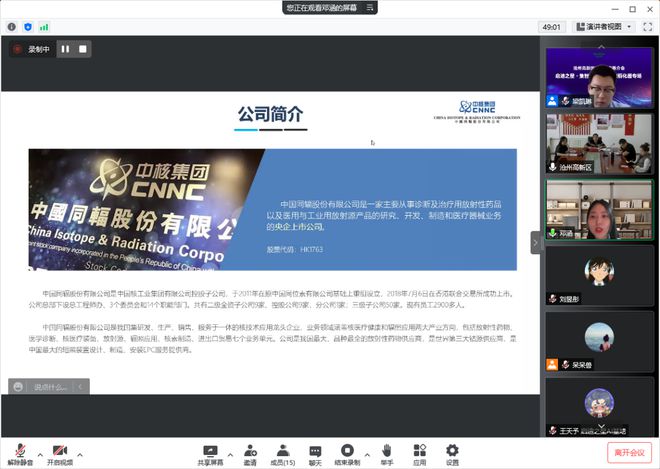The height and width of the screenshot is (469, 660).
Task: Expand the recording options arrow next to 结束录制
Action: click(x=367, y=455)
